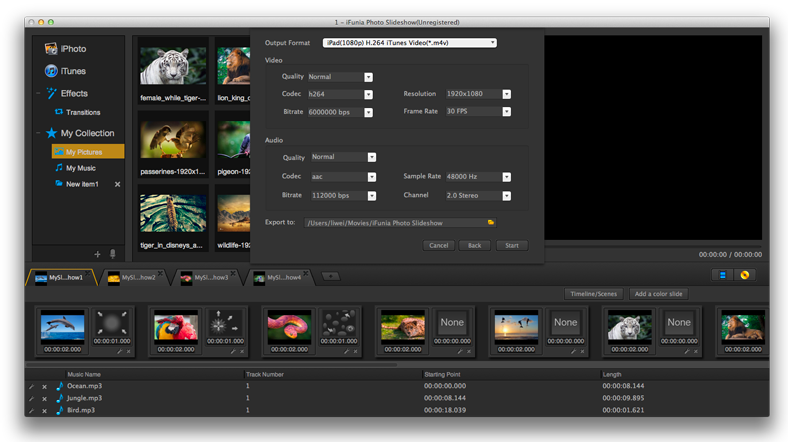Open Transitions under Effects
This screenshot has height=442, width=788.
(x=78, y=112)
